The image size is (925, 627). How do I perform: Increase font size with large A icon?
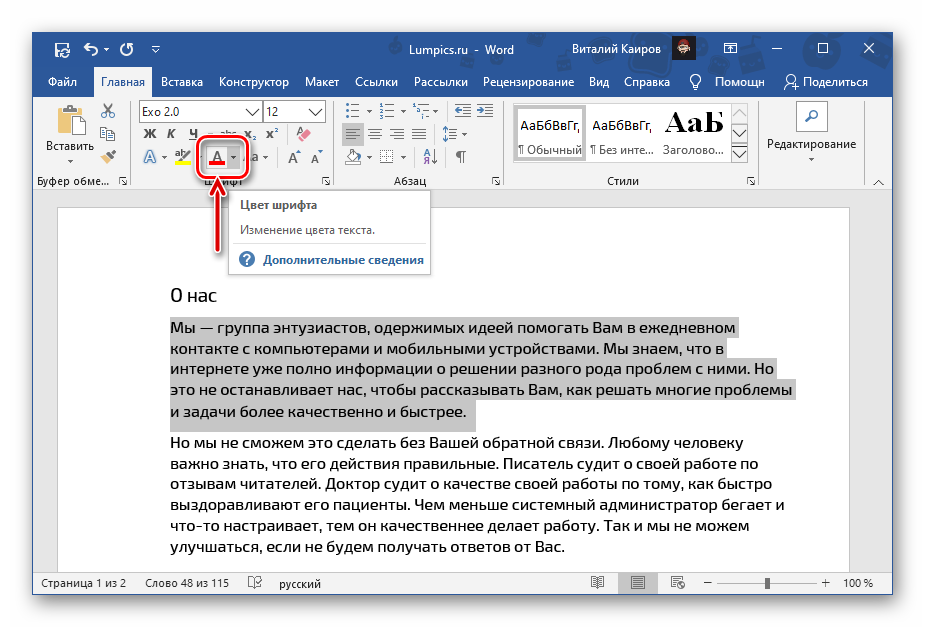click(x=294, y=157)
